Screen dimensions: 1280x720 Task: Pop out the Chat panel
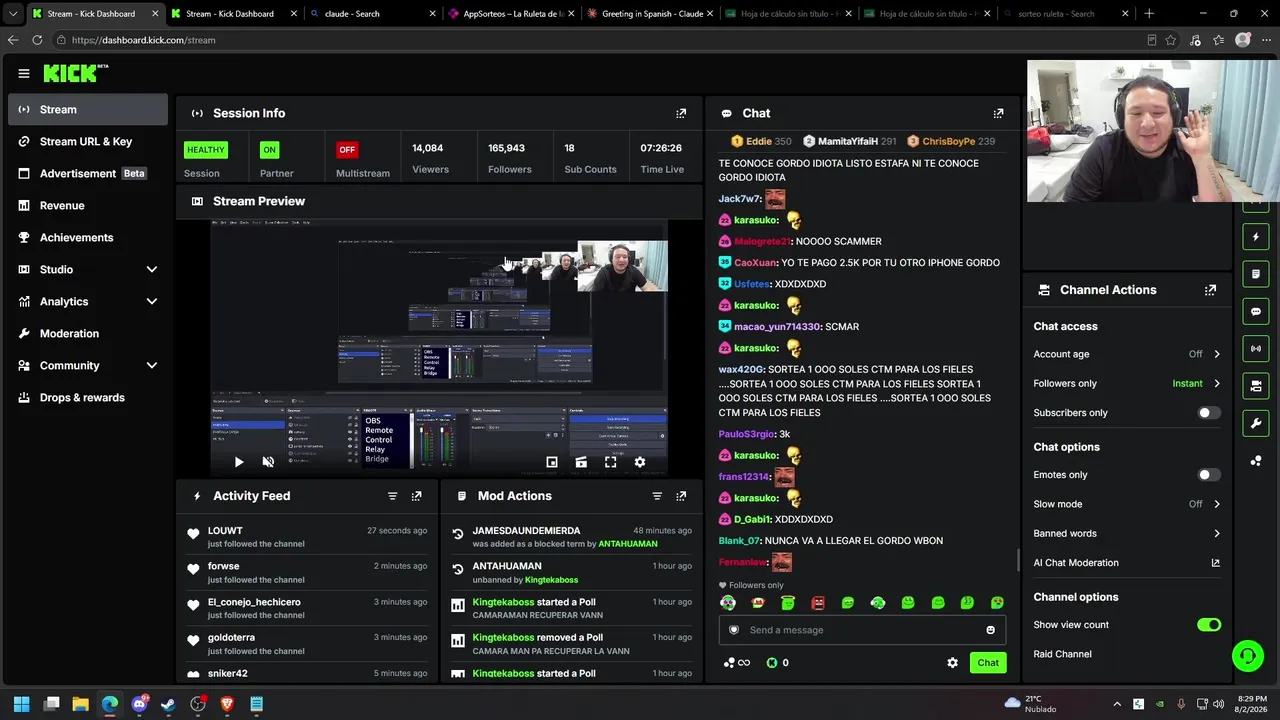pos(998,113)
